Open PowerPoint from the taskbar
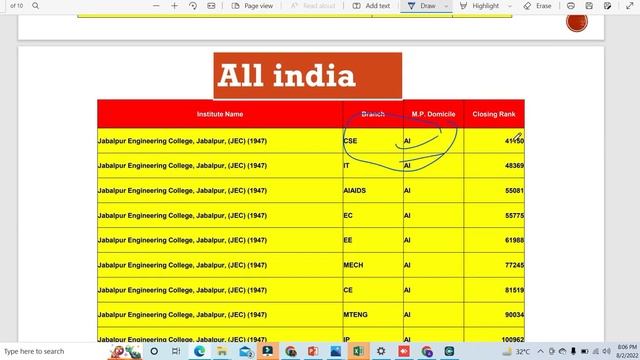This screenshot has height=360, width=640. [x=313, y=351]
